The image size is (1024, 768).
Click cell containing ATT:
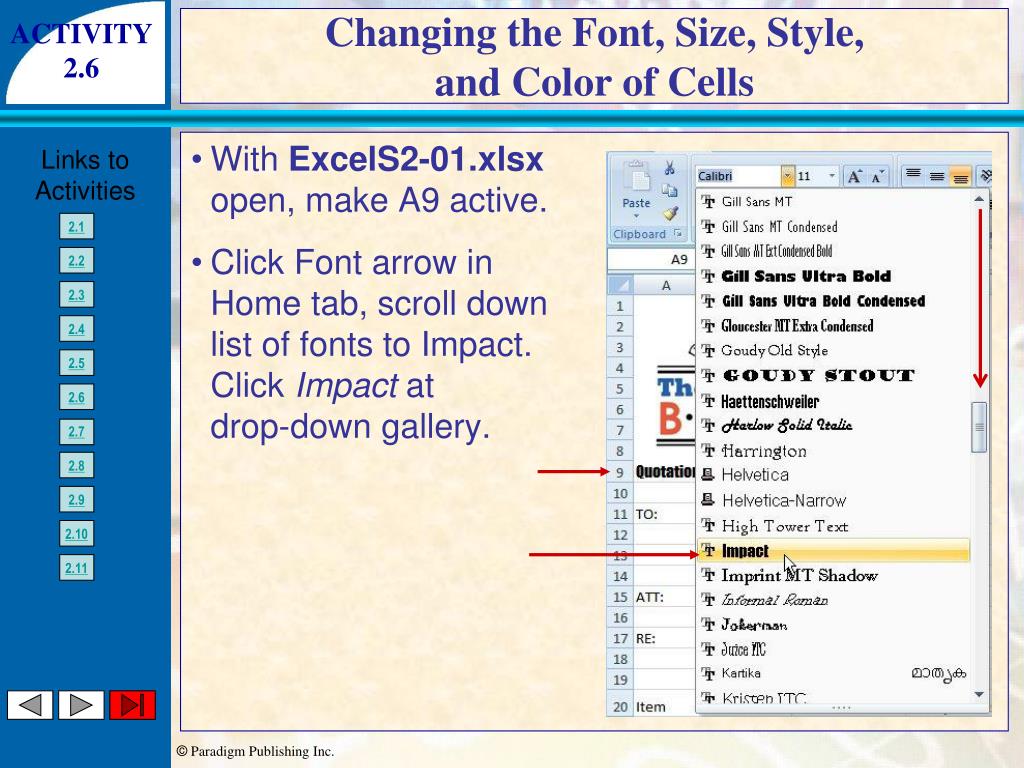(665, 597)
